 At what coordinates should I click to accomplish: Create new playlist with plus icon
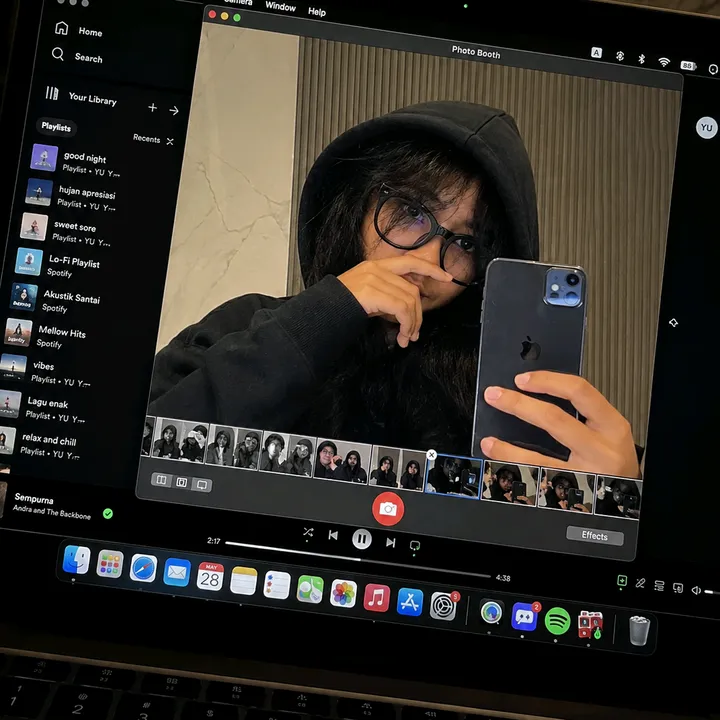click(152, 107)
